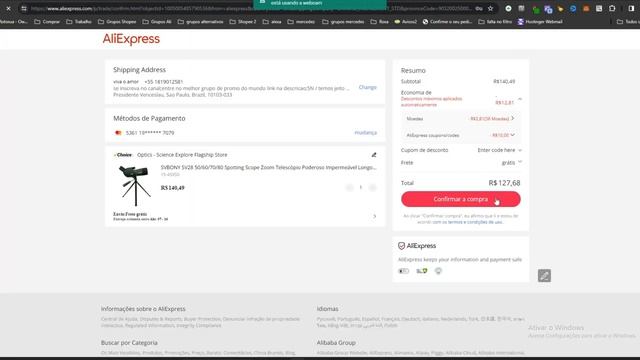The height and width of the screenshot is (360, 640).
Task: Decrease the product quantity
Action: point(349,187)
